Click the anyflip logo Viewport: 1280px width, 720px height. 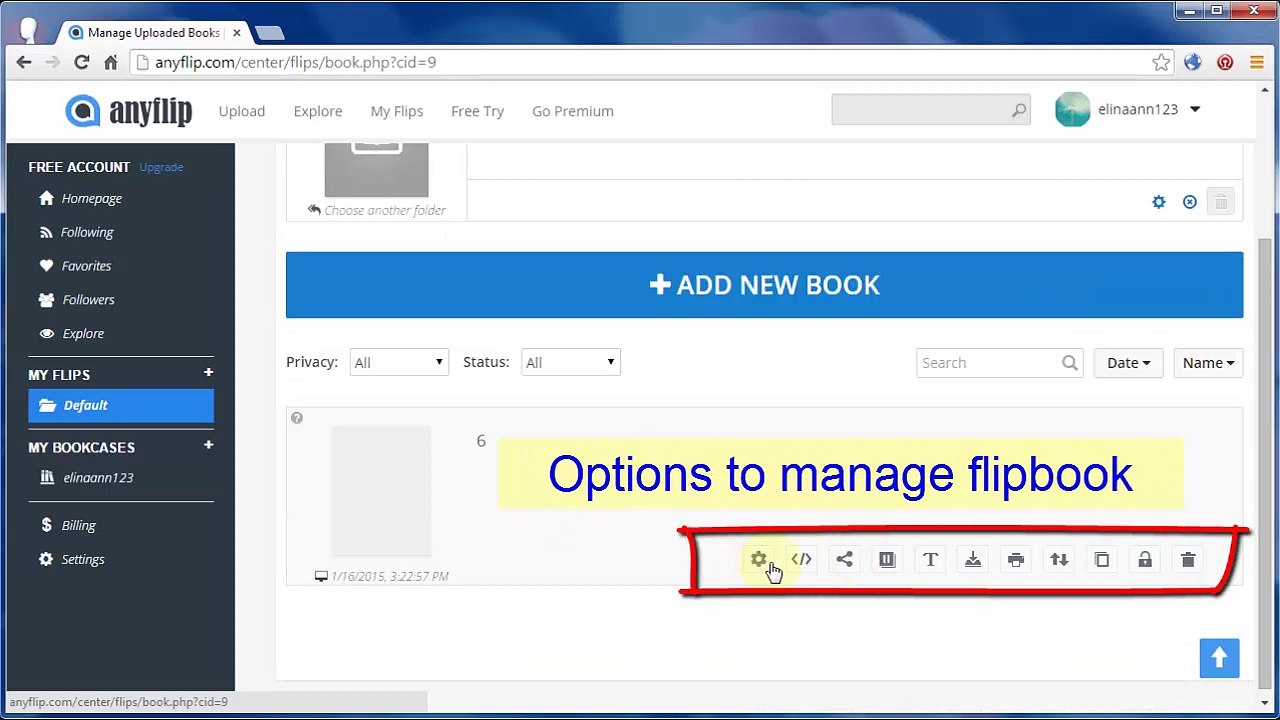[x=129, y=110]
